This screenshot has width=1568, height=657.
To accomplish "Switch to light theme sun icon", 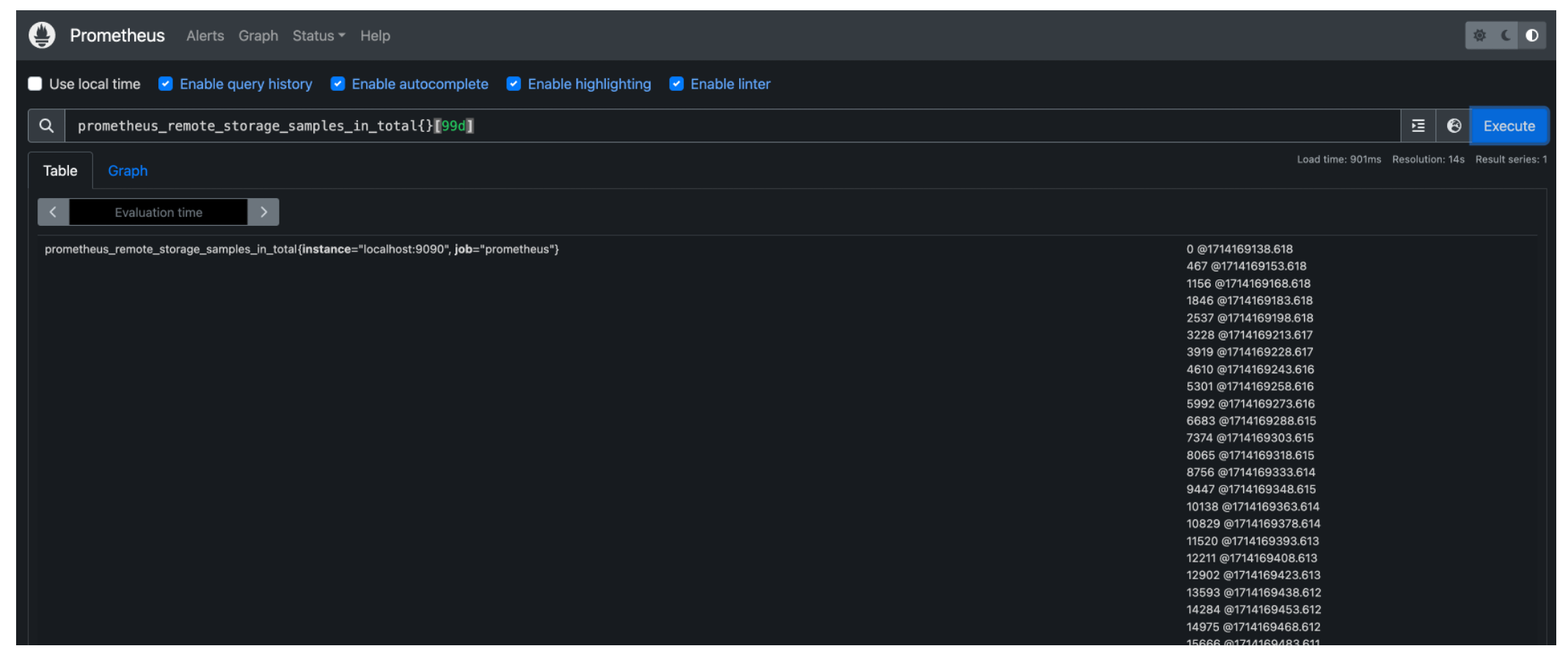I will pyautogui.click(x=1479, y=35).
